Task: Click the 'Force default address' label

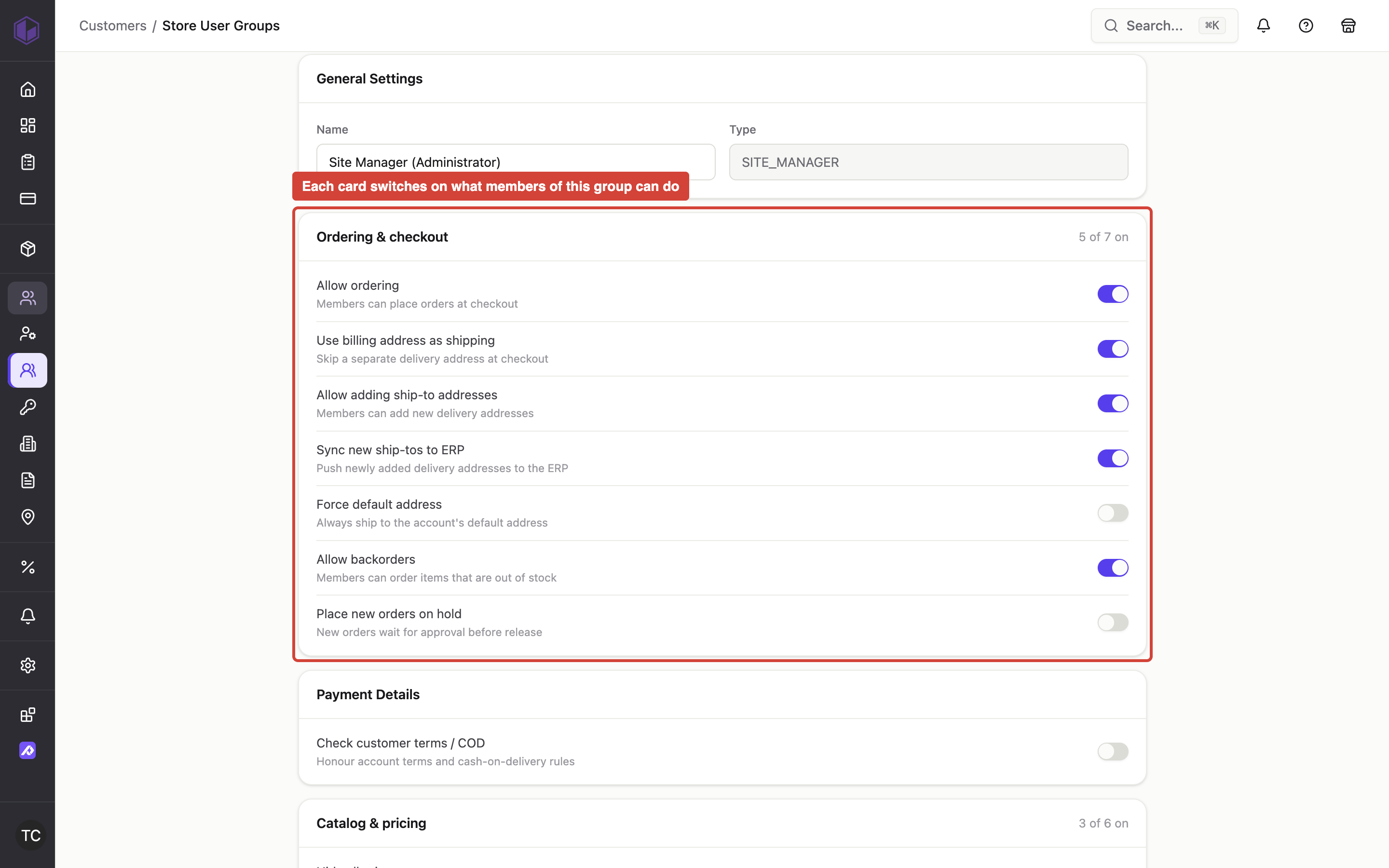Action: coord(379,504)
